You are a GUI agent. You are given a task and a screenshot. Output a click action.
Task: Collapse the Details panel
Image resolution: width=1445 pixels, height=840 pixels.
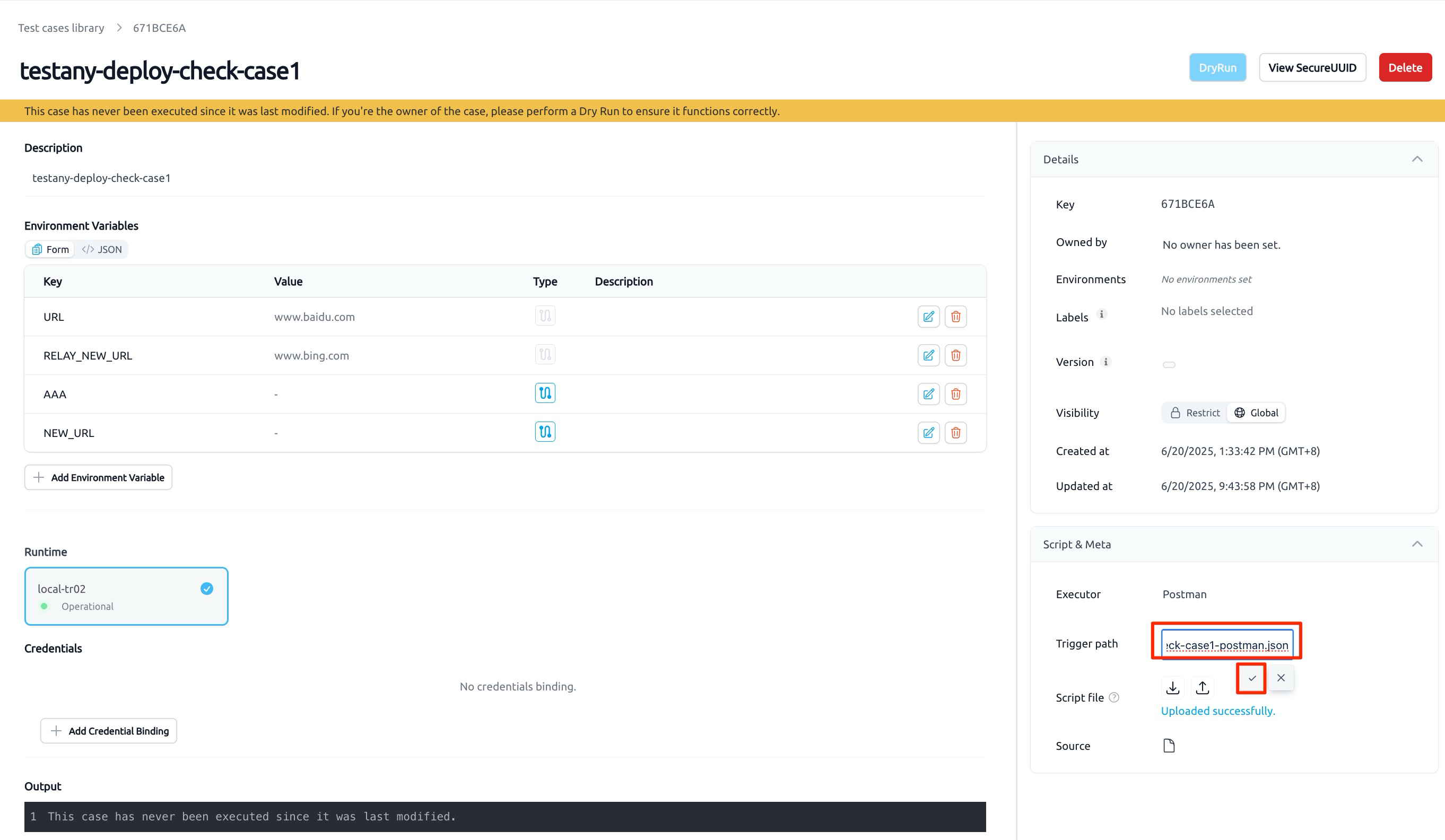pos(1417,159)
